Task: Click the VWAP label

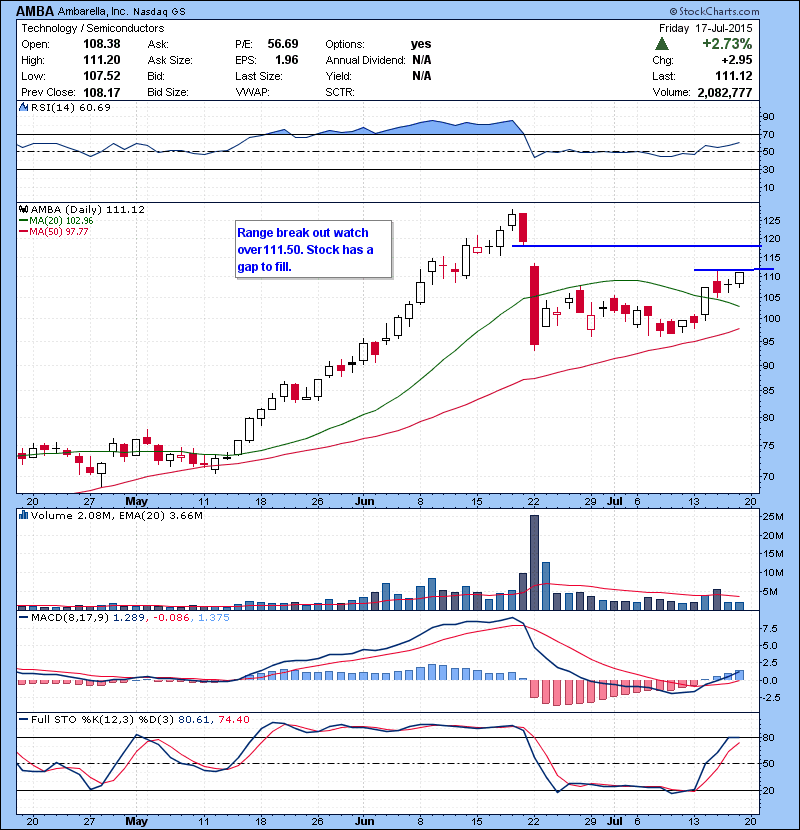Action: 253,92
